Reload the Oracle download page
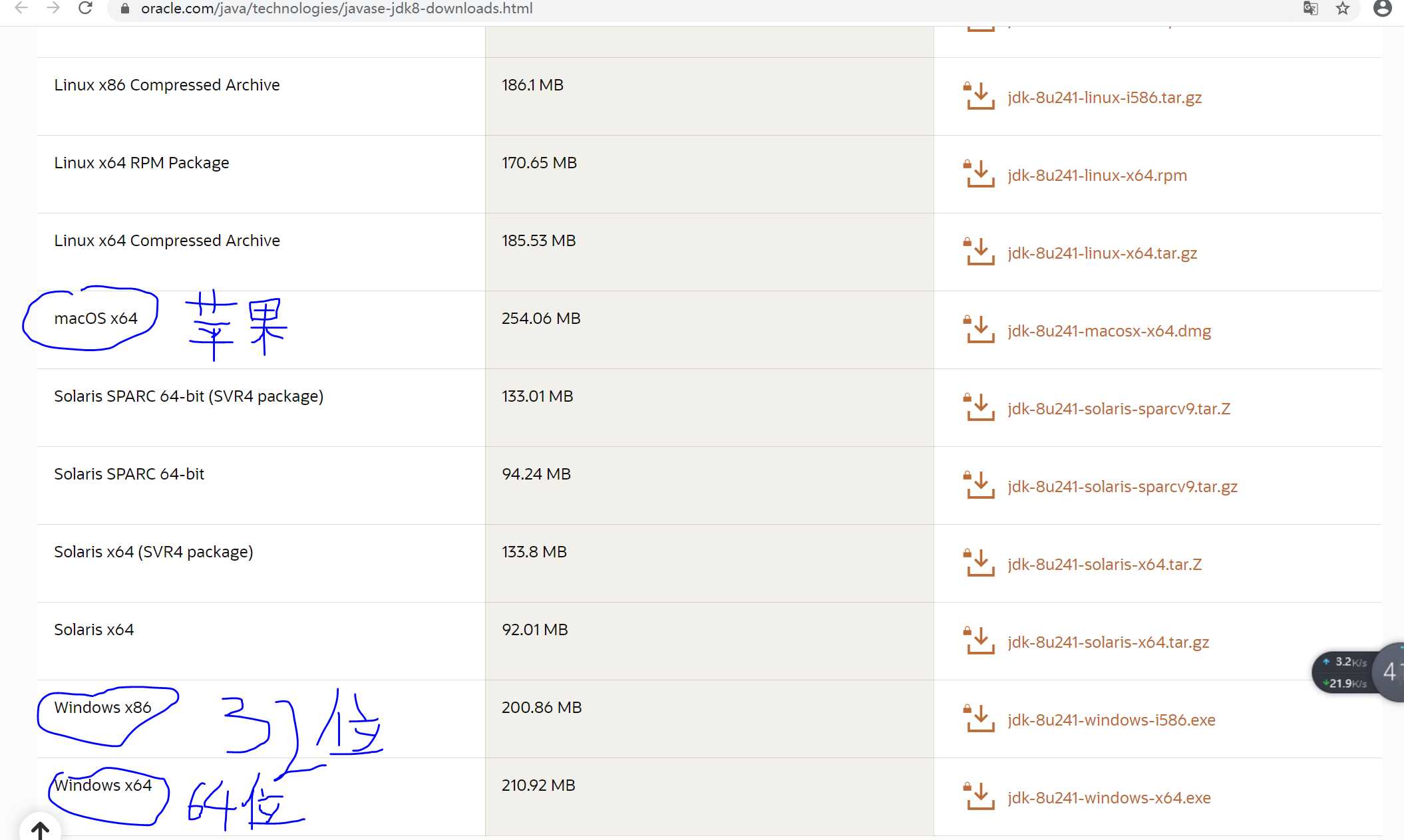The height and width of the screenshot is (840, 1404). pos(85,8)
